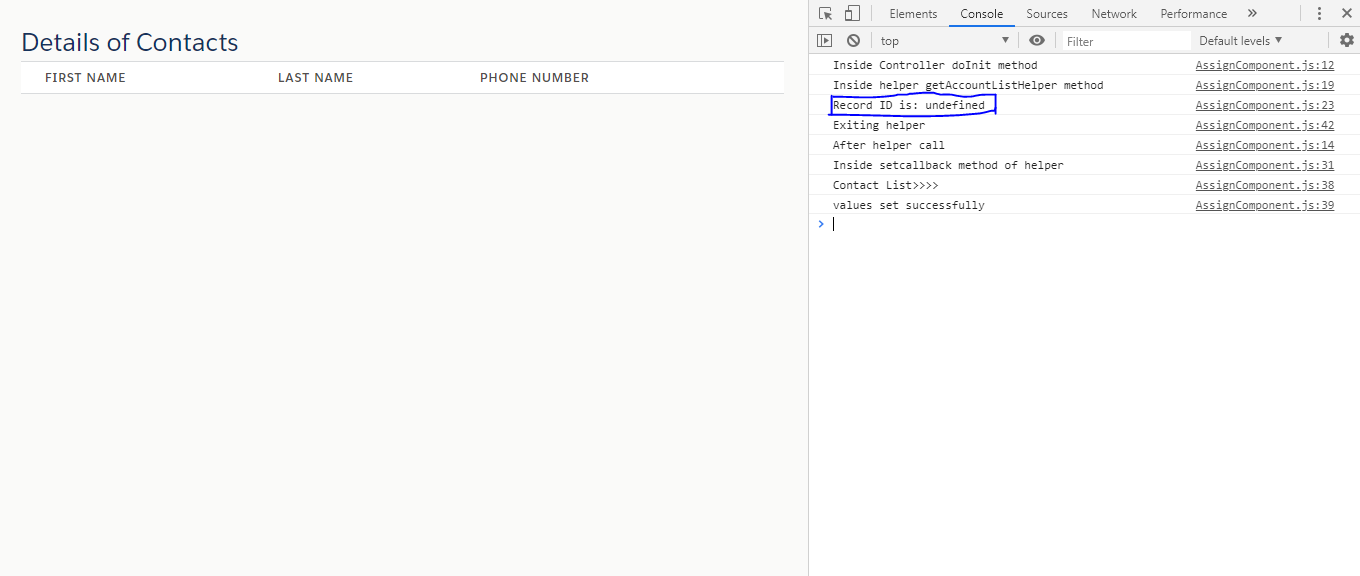Focus the console Filter field
Viewport: 1360px width, 576px height.
1126,41
